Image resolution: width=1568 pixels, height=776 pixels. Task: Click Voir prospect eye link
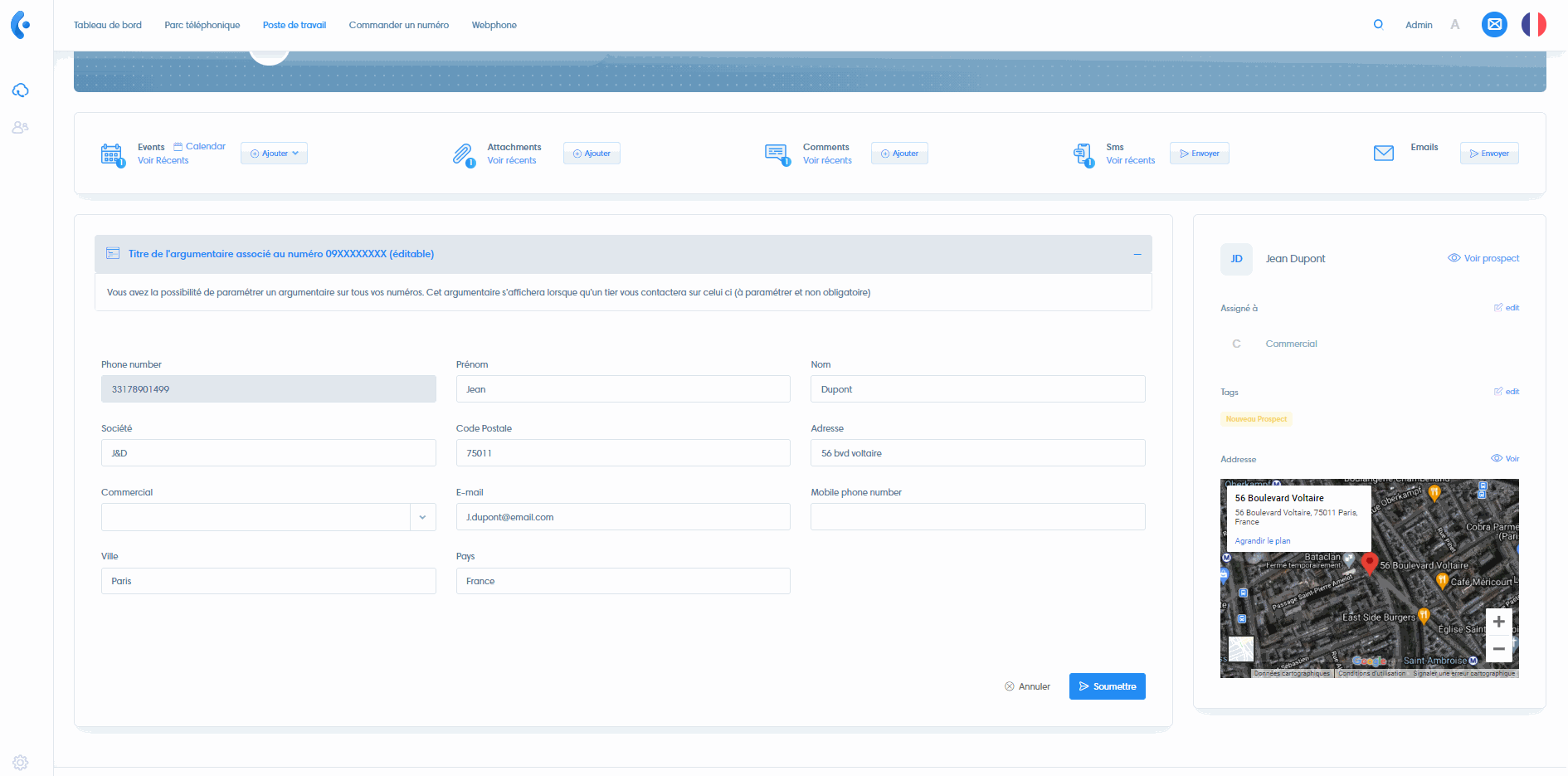1483,258
